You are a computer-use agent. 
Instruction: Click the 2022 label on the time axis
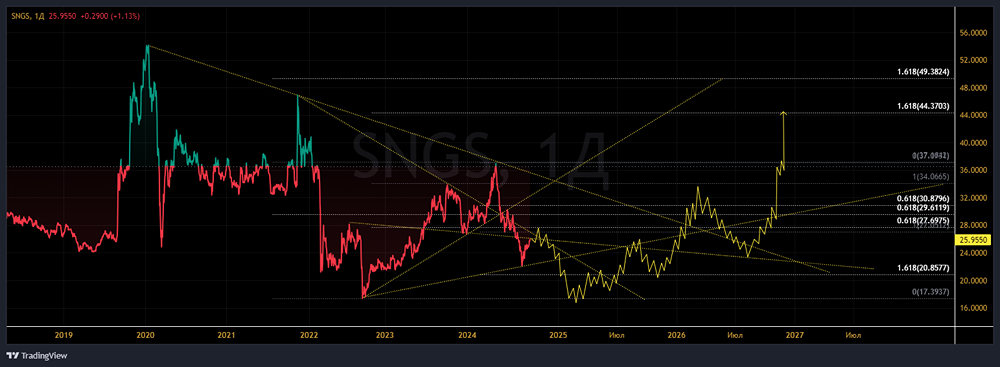pos(309,334)
